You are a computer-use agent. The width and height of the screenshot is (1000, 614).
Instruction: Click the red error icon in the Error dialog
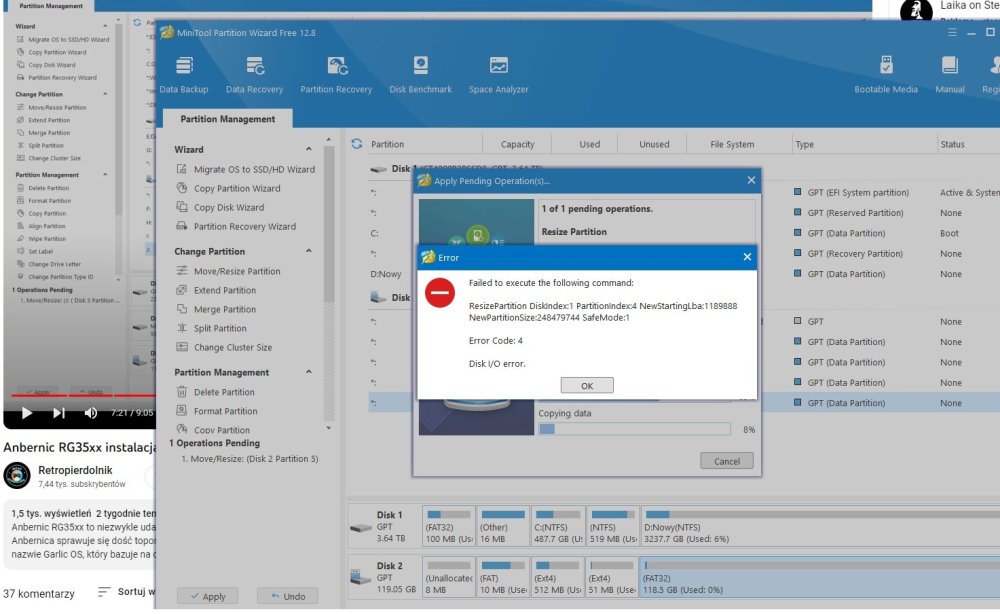pos(440,293)
